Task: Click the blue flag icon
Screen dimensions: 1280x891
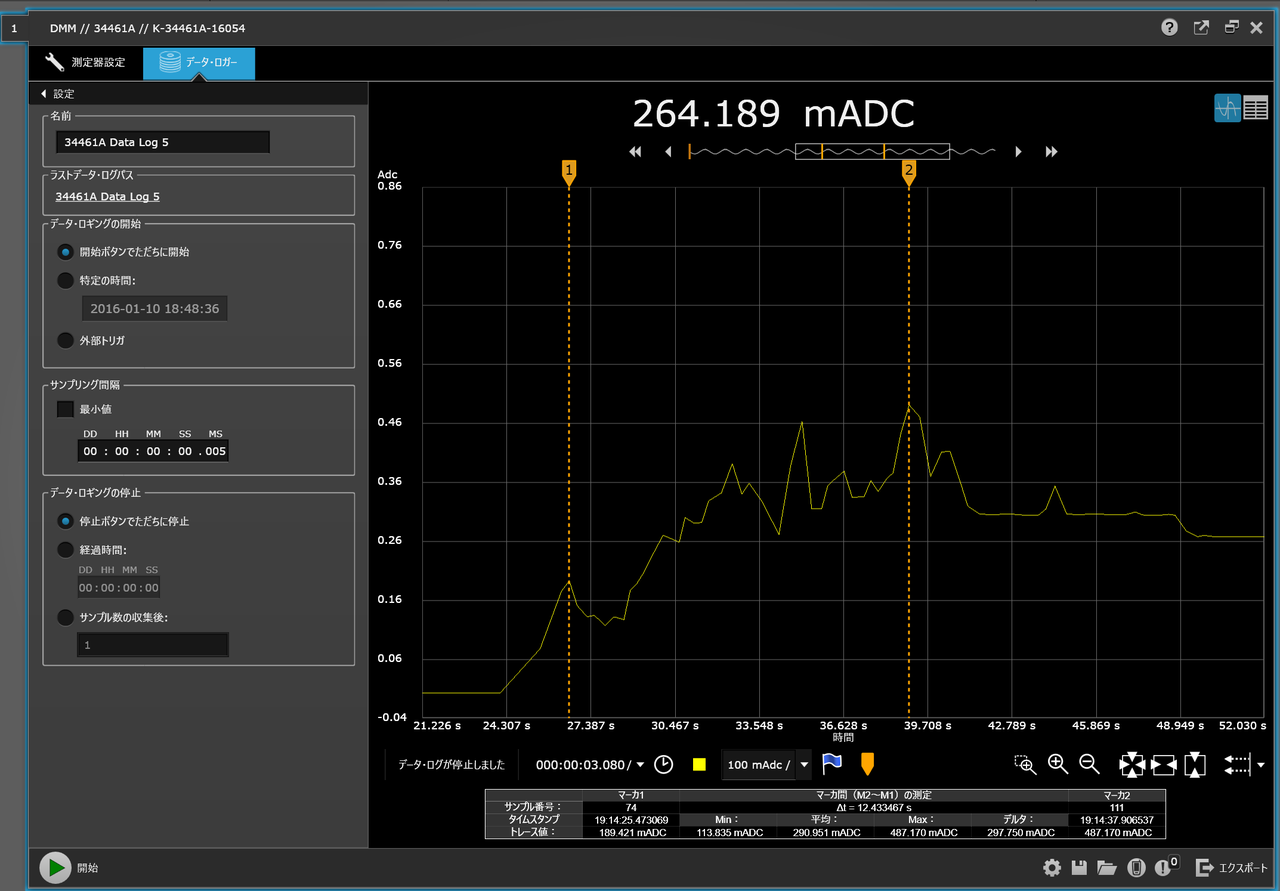Action: (832, 764)
